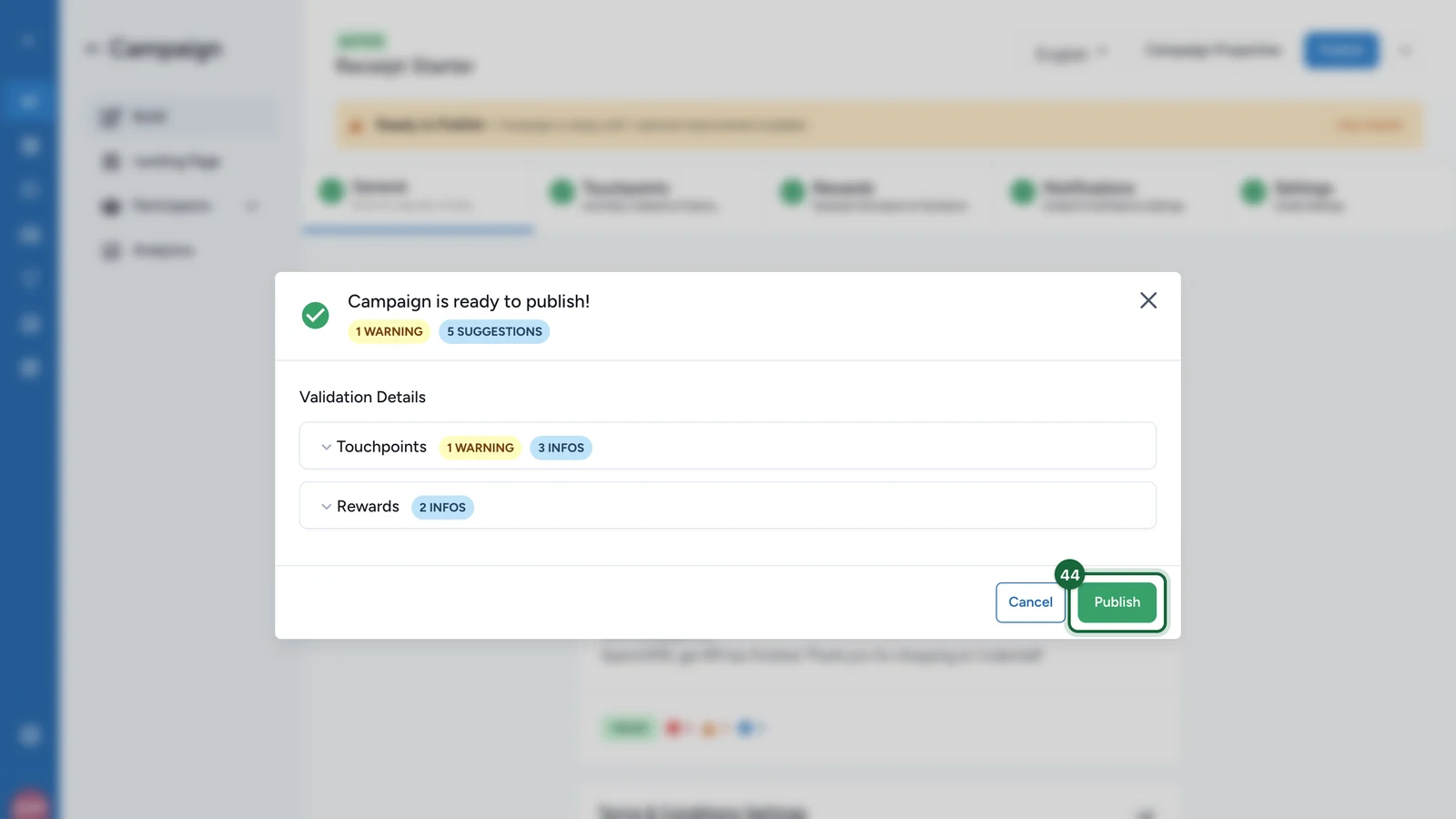Close the dialog with the X icon
The width and height of the screenshot is (1456, 819).
[1148, 300]
